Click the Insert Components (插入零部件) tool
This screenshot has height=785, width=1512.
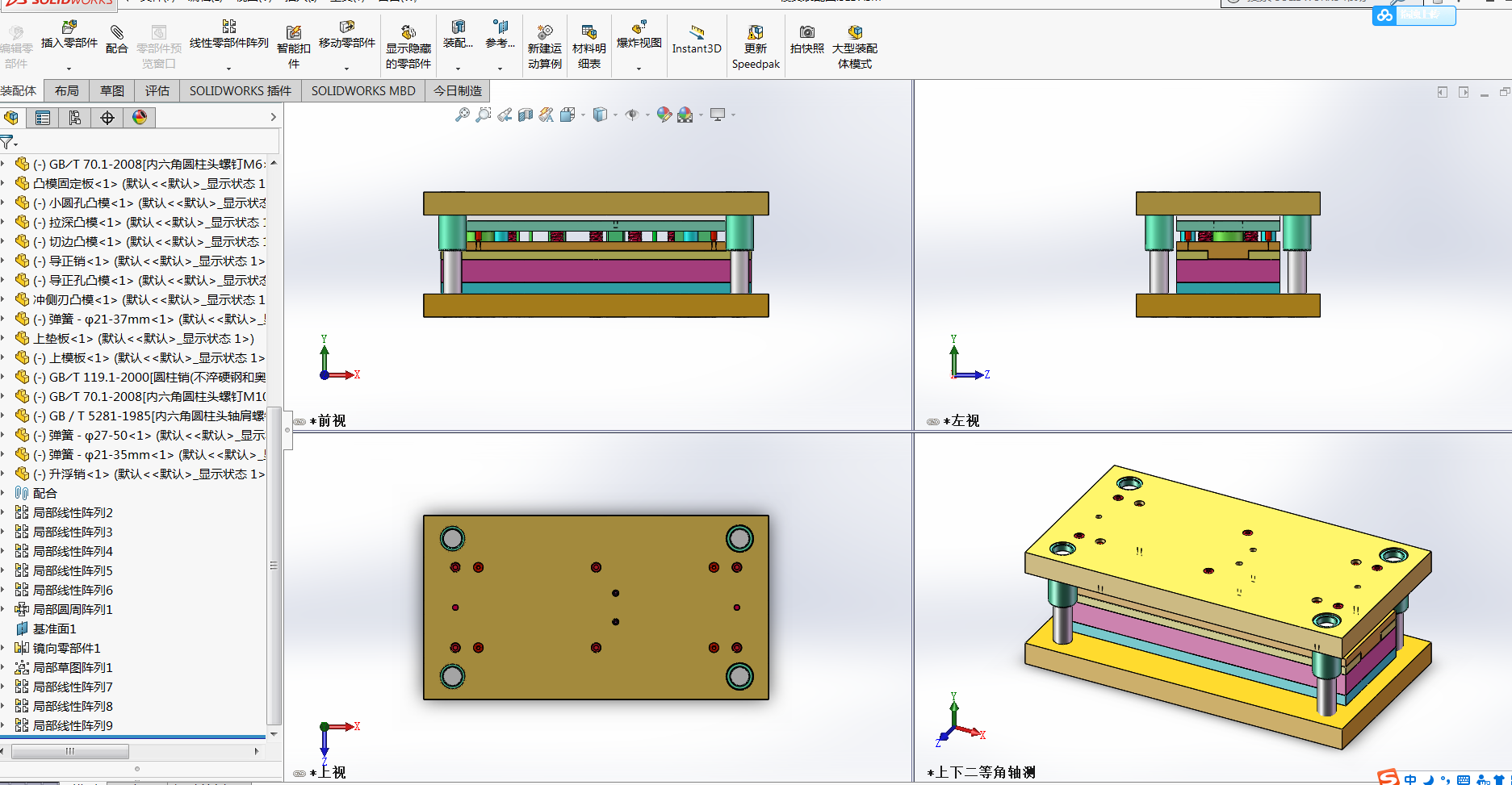[69, 35]
